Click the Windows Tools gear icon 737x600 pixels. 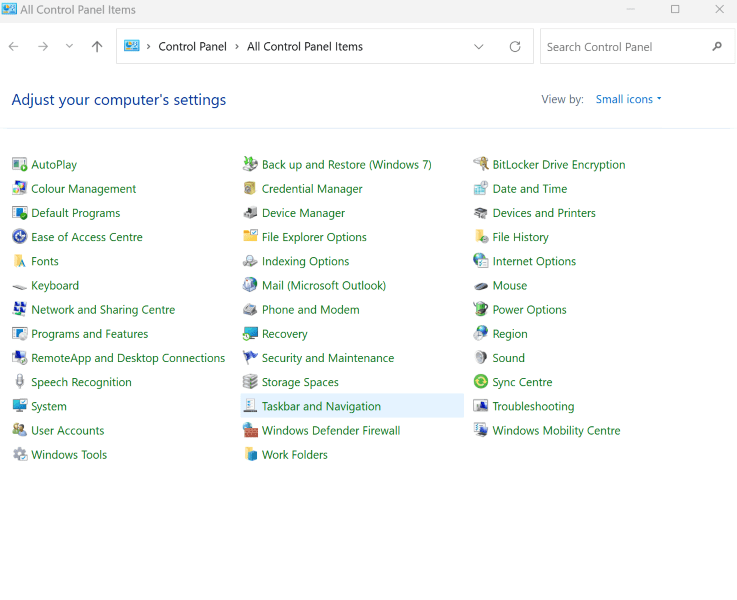(19, 455)
